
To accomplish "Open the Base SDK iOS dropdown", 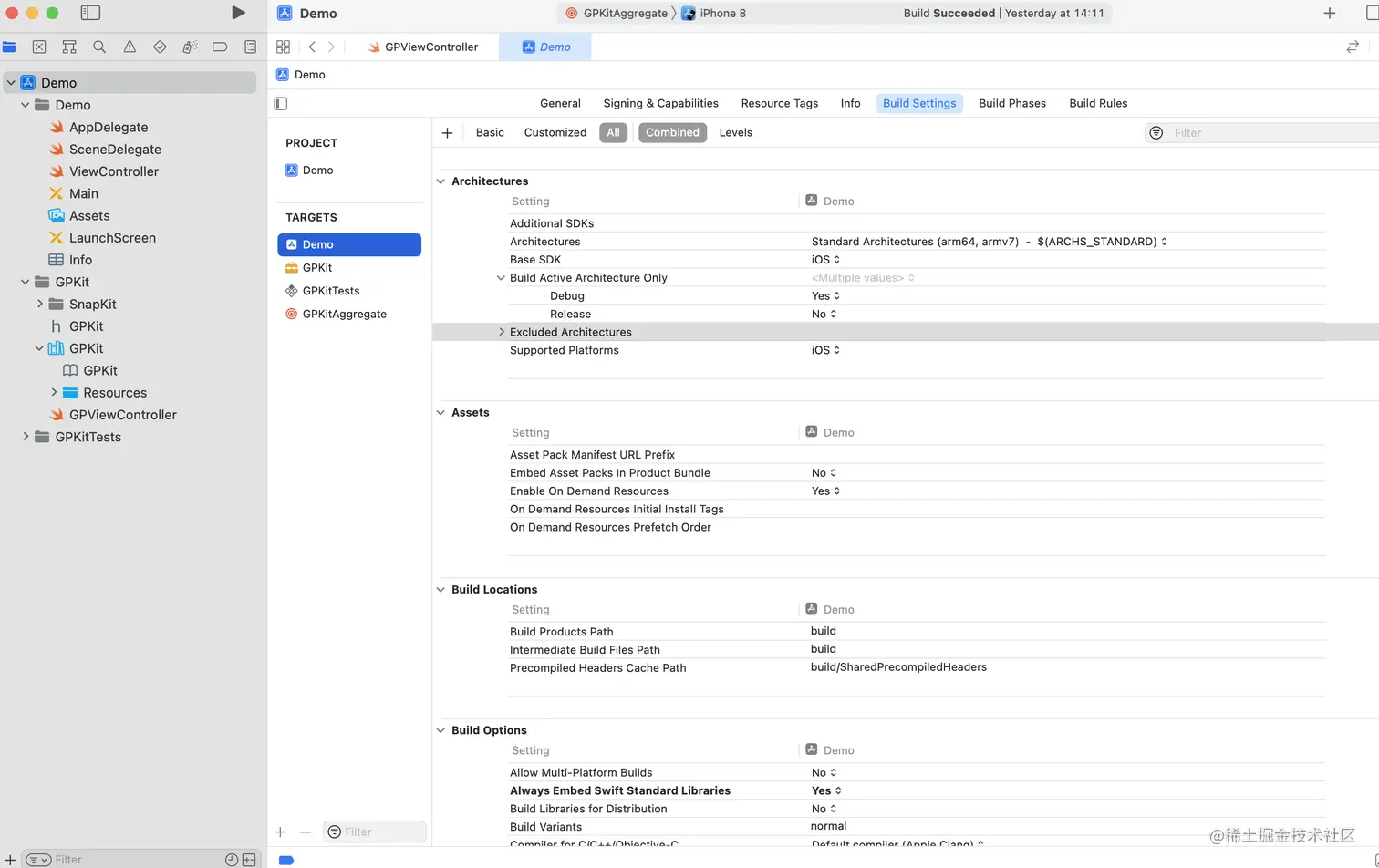I will point(825,260).
